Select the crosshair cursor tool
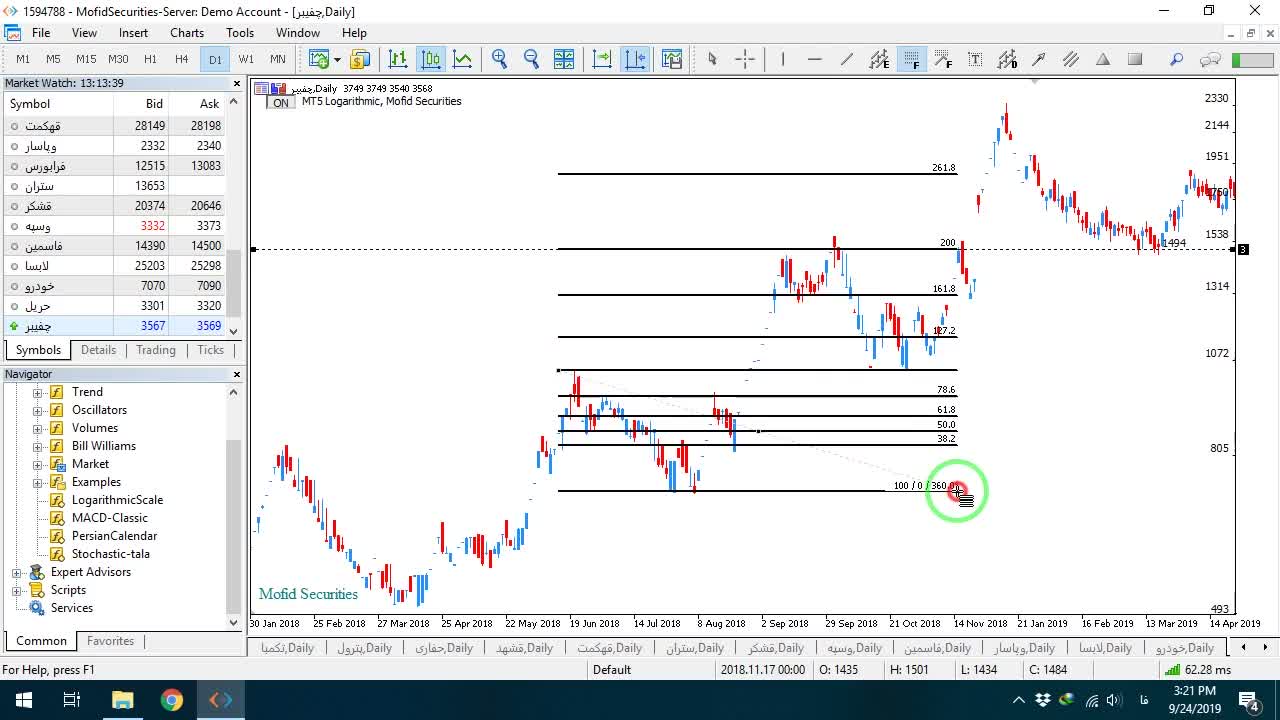The image size is (1280, 720). pyautogui.click(x=745, y=59)
